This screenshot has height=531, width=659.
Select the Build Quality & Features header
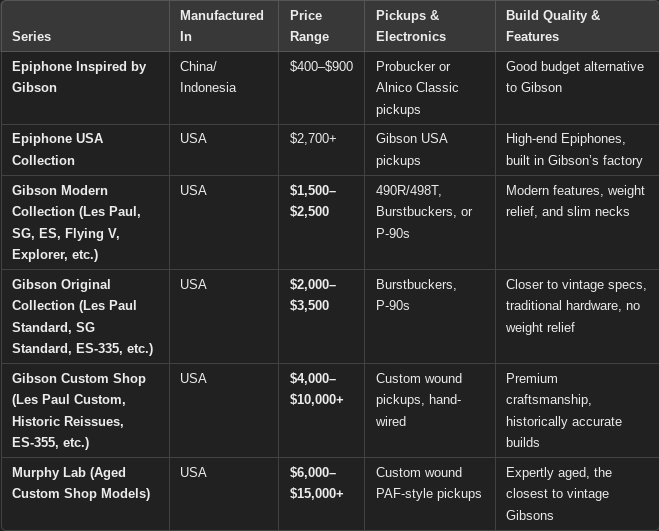(553, 26)
